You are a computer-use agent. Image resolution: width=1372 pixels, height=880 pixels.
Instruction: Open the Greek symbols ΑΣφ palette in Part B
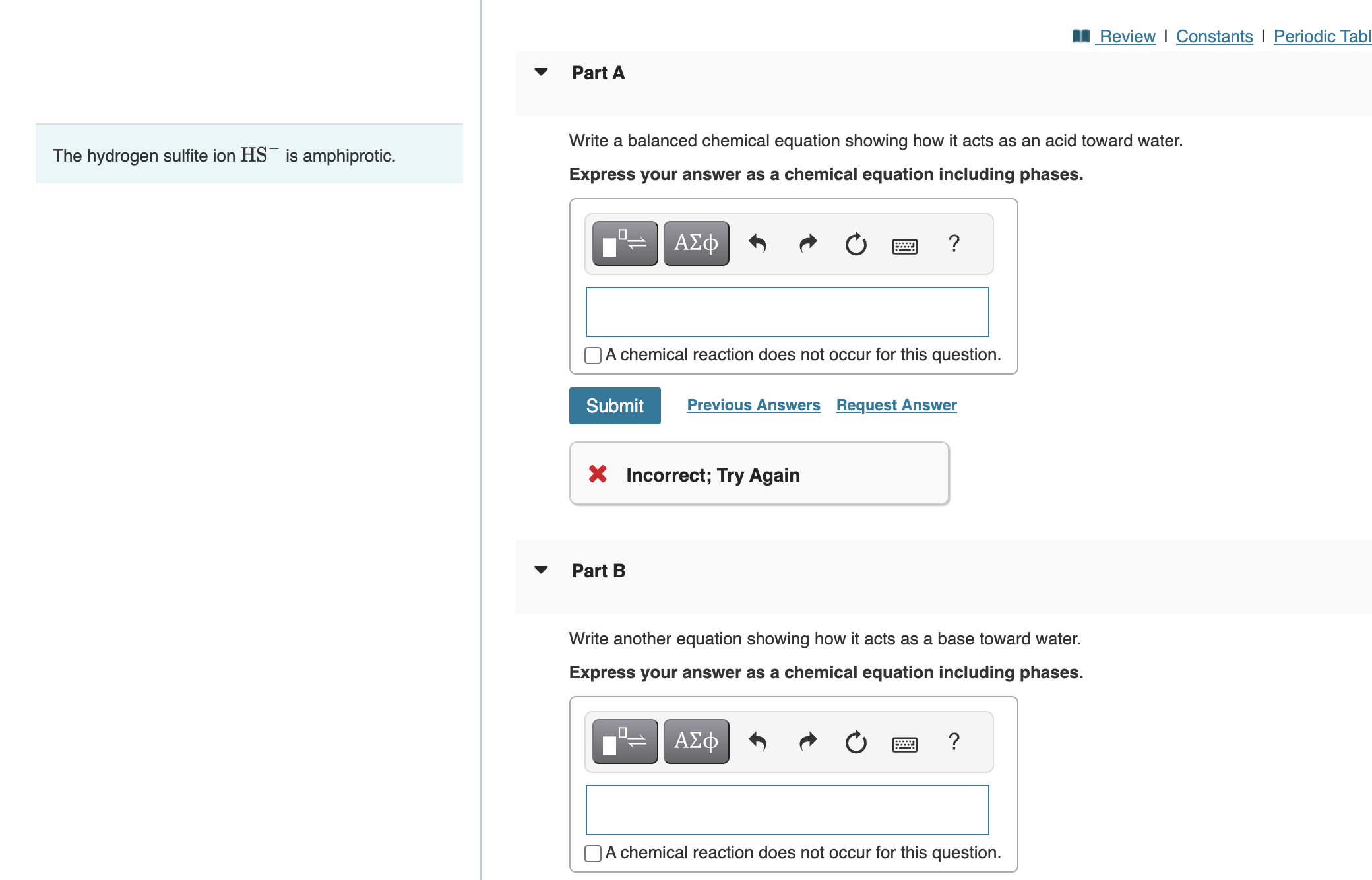pos(695,741)
